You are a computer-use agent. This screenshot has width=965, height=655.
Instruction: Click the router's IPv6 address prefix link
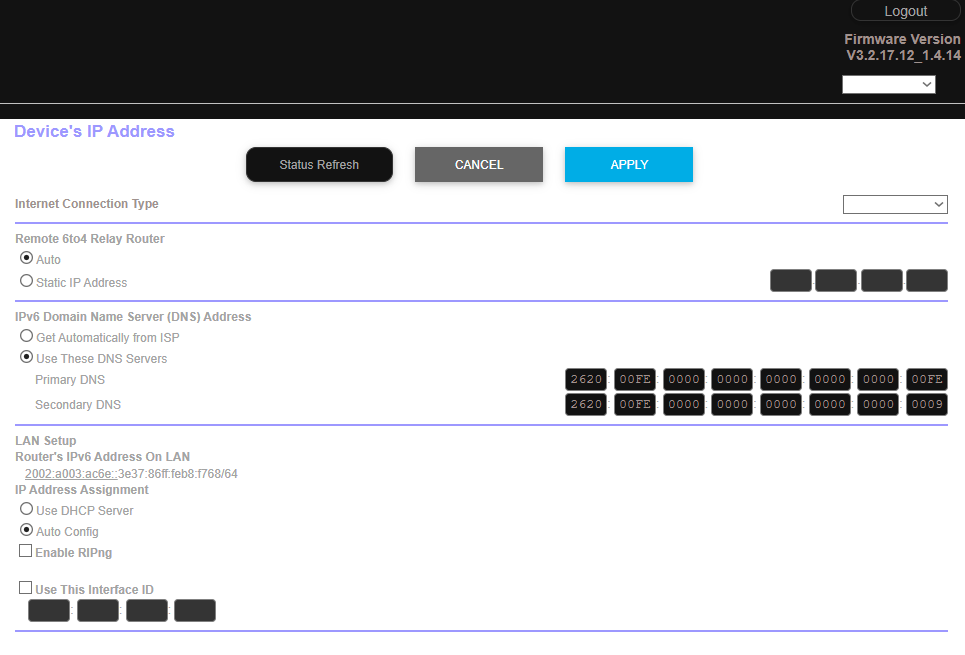tap(71, 474)
